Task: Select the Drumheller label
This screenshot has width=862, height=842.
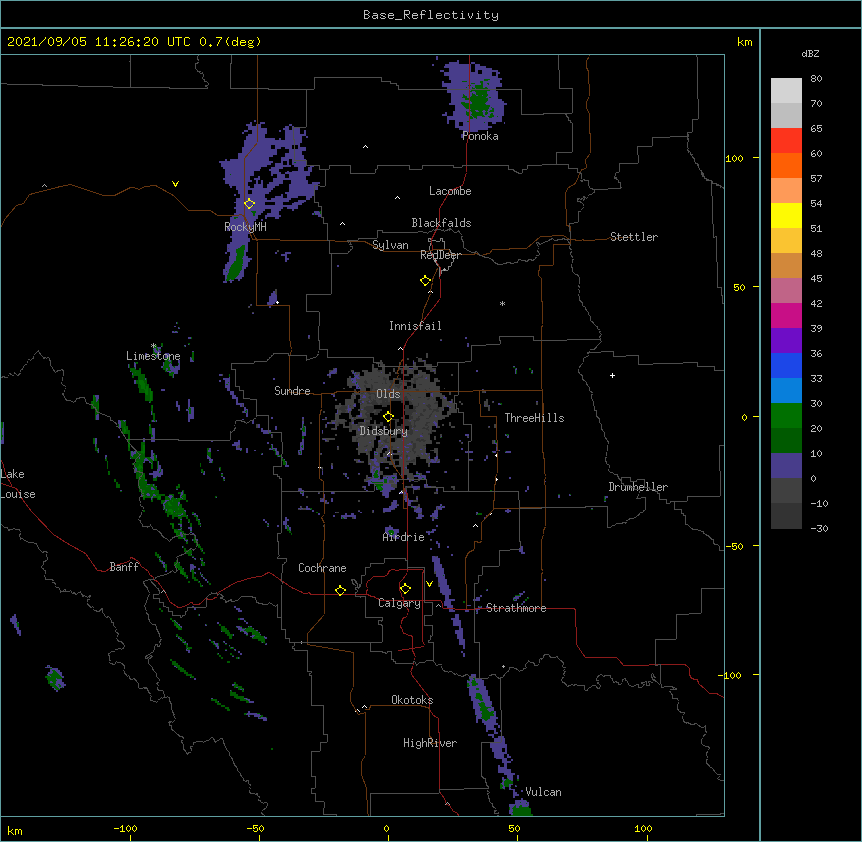Action: 638,487
